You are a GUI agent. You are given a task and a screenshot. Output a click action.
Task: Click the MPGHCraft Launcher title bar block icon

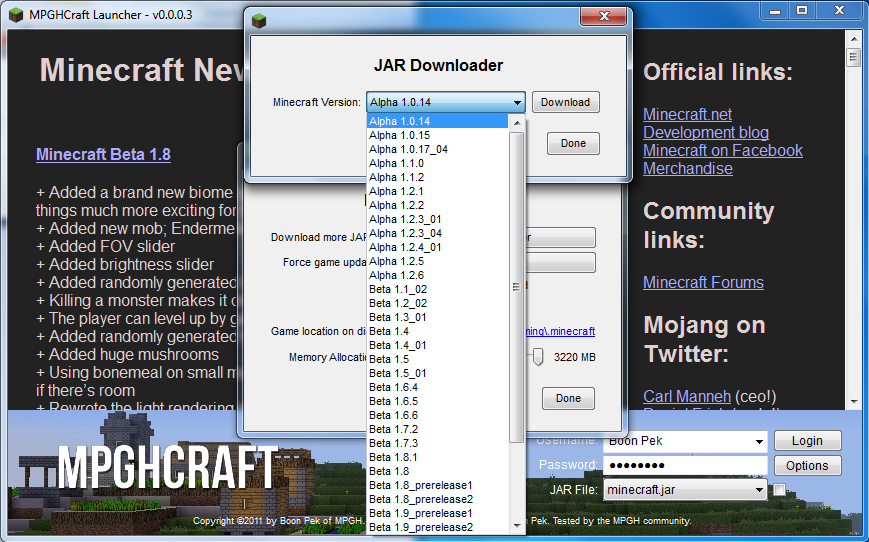(x=16, y=14)
